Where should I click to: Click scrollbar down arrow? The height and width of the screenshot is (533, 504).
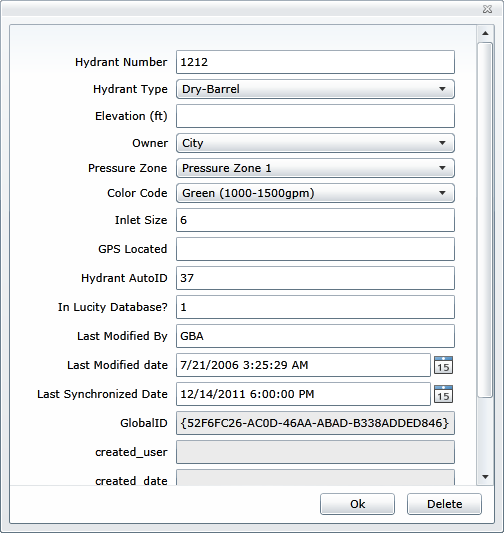[485, 477]
